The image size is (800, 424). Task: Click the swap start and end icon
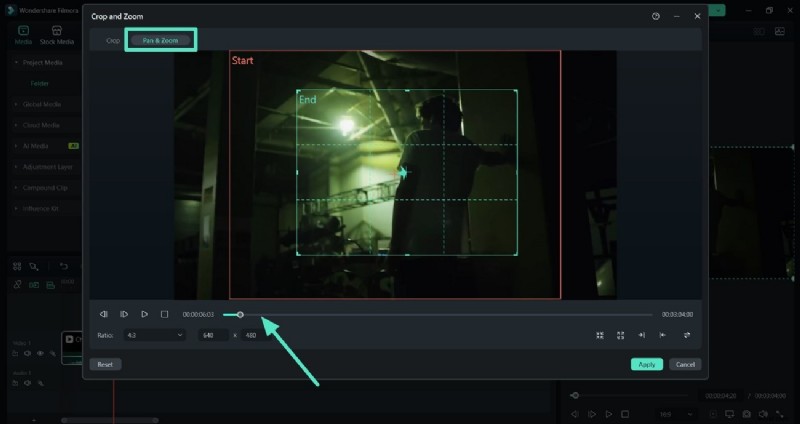[687, 335]
